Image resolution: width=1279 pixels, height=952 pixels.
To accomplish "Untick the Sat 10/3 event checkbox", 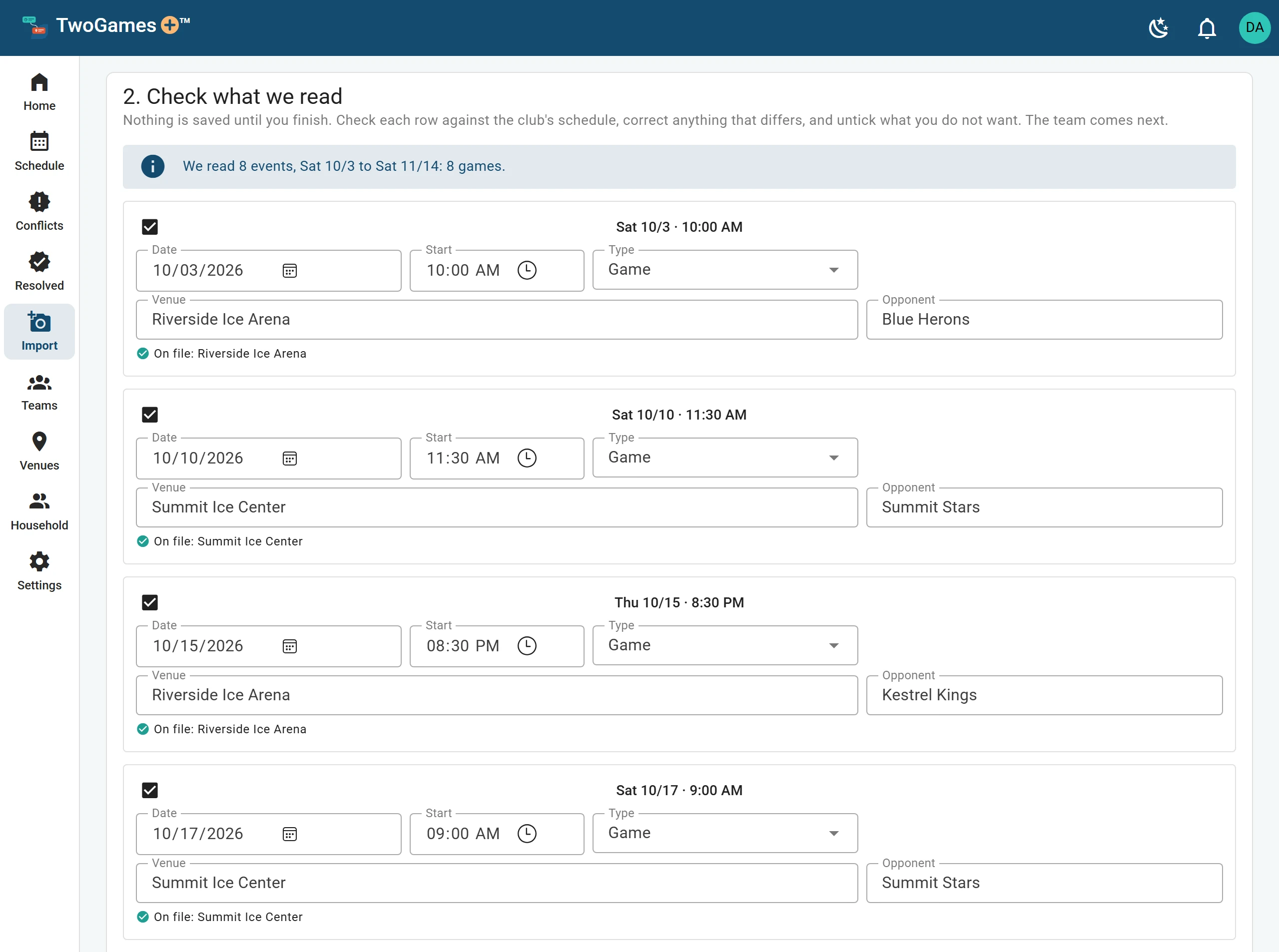I will coord(150,227).
